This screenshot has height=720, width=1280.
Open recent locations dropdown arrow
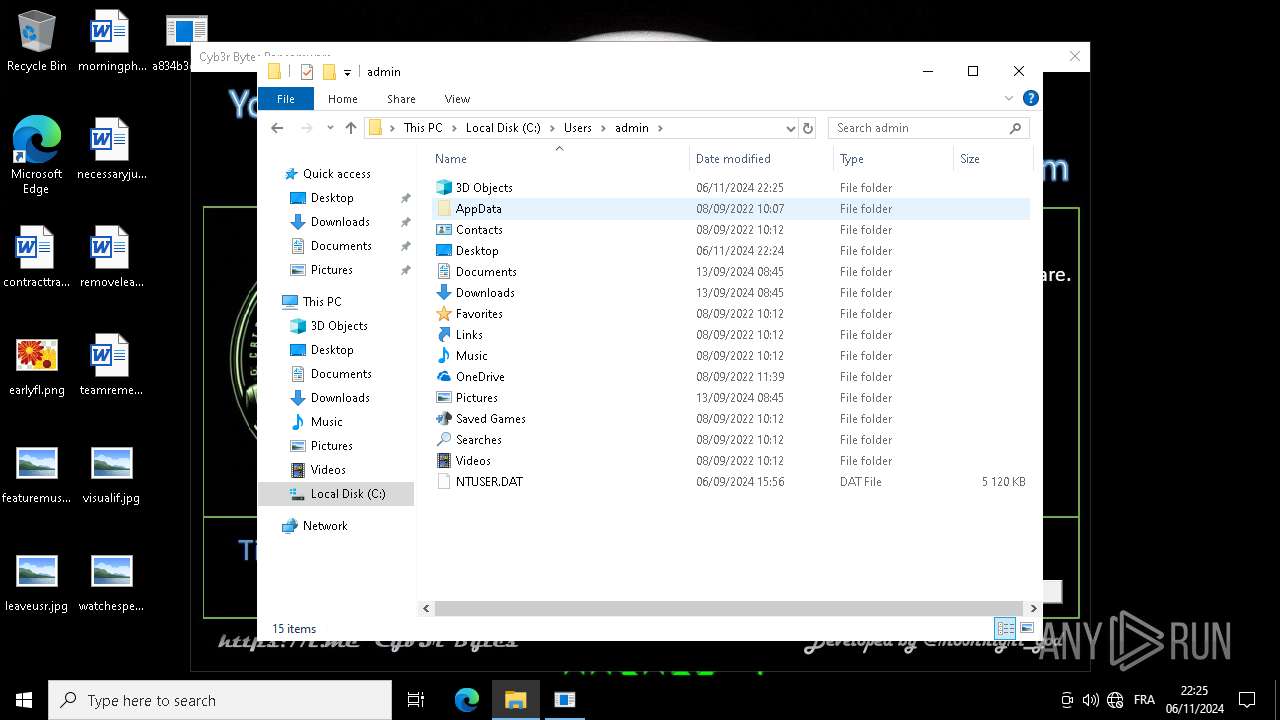(x=330, y=128)
